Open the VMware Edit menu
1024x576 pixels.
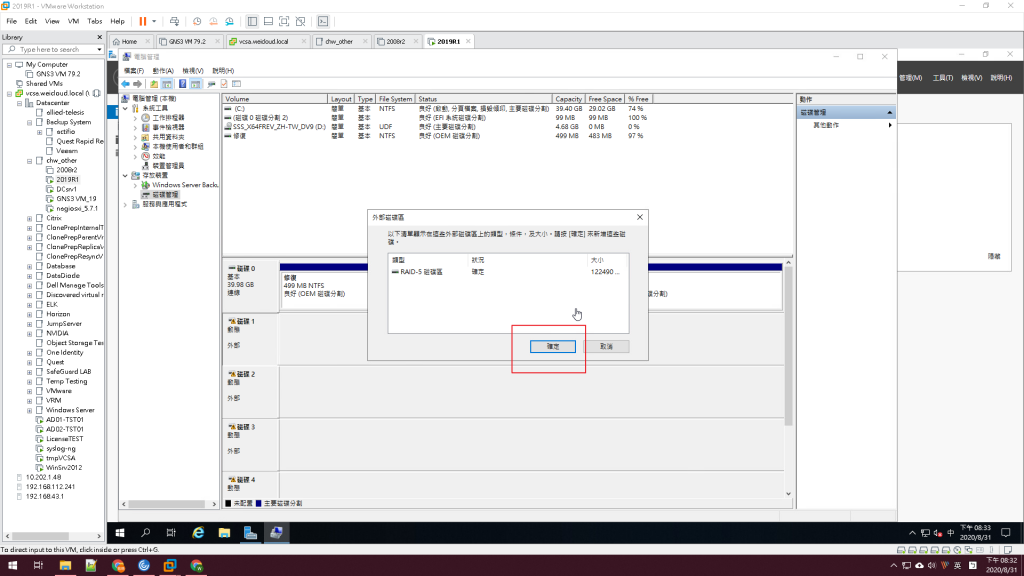(x=31, y=22)
